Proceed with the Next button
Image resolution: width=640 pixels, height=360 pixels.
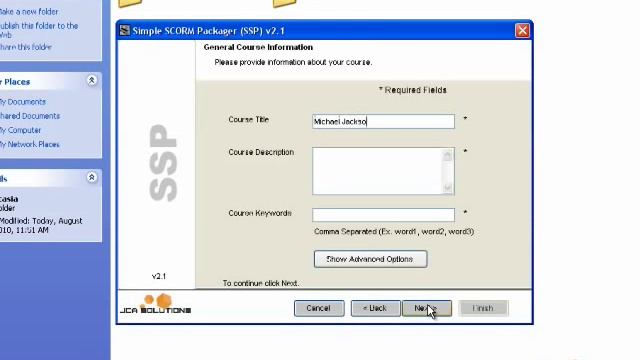(427, 308)
